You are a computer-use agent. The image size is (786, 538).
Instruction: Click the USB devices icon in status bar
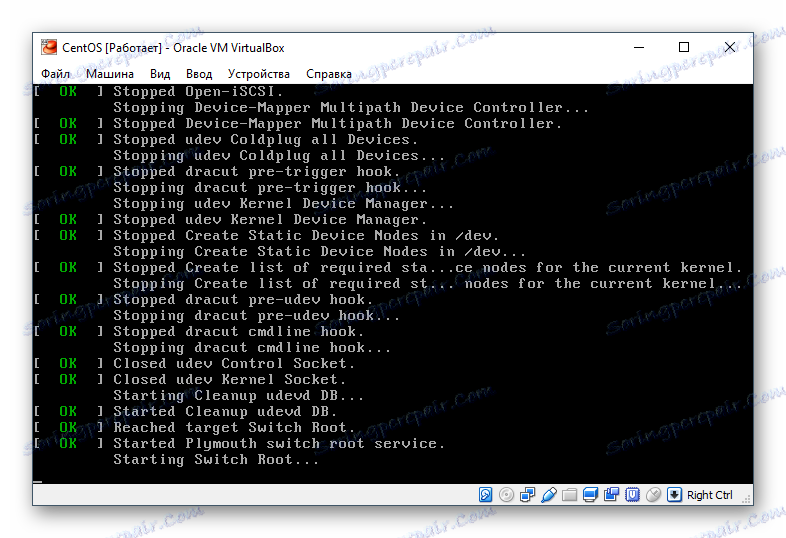(548, 495)
